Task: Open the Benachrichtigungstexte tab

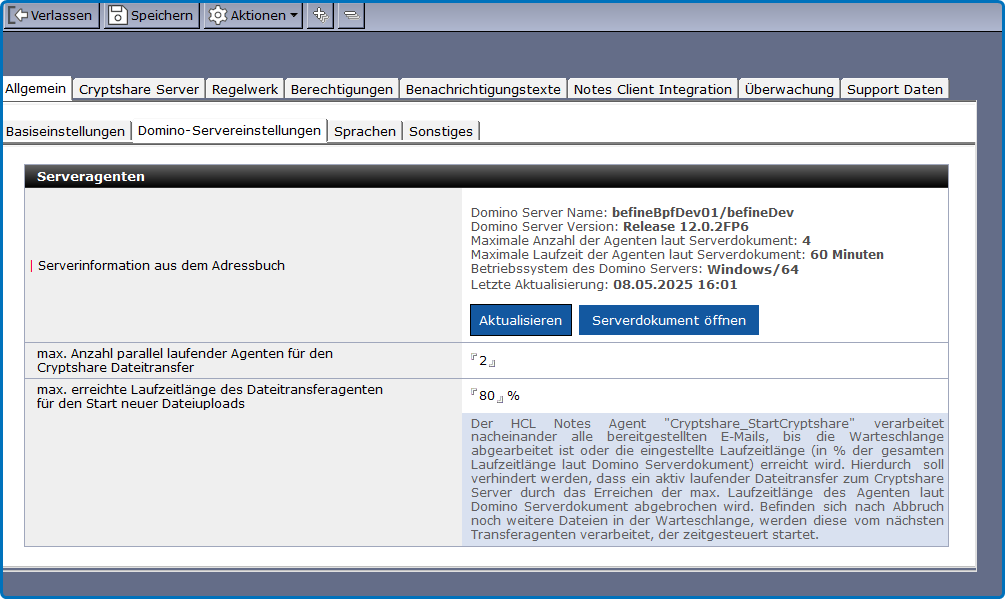Action: [x=483, y=89]
